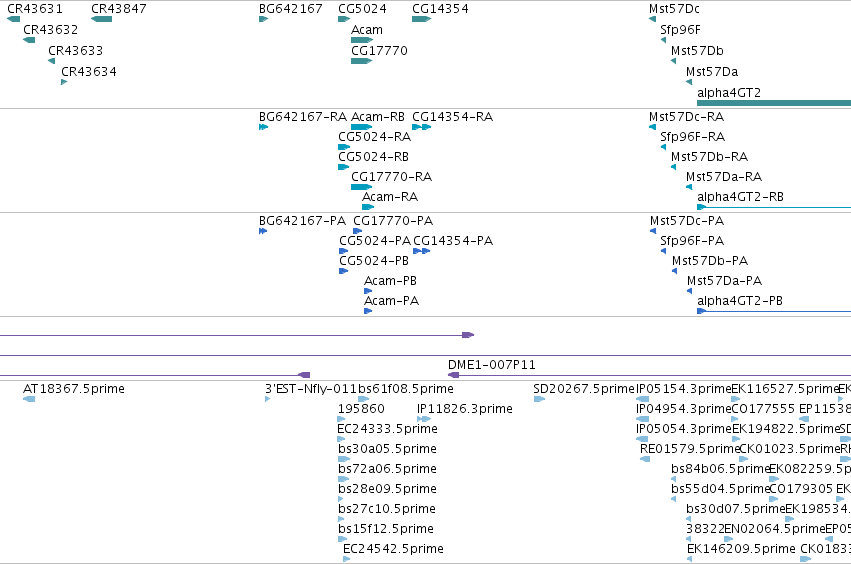Select the CR43631 gene glyph

coord(14,19)
